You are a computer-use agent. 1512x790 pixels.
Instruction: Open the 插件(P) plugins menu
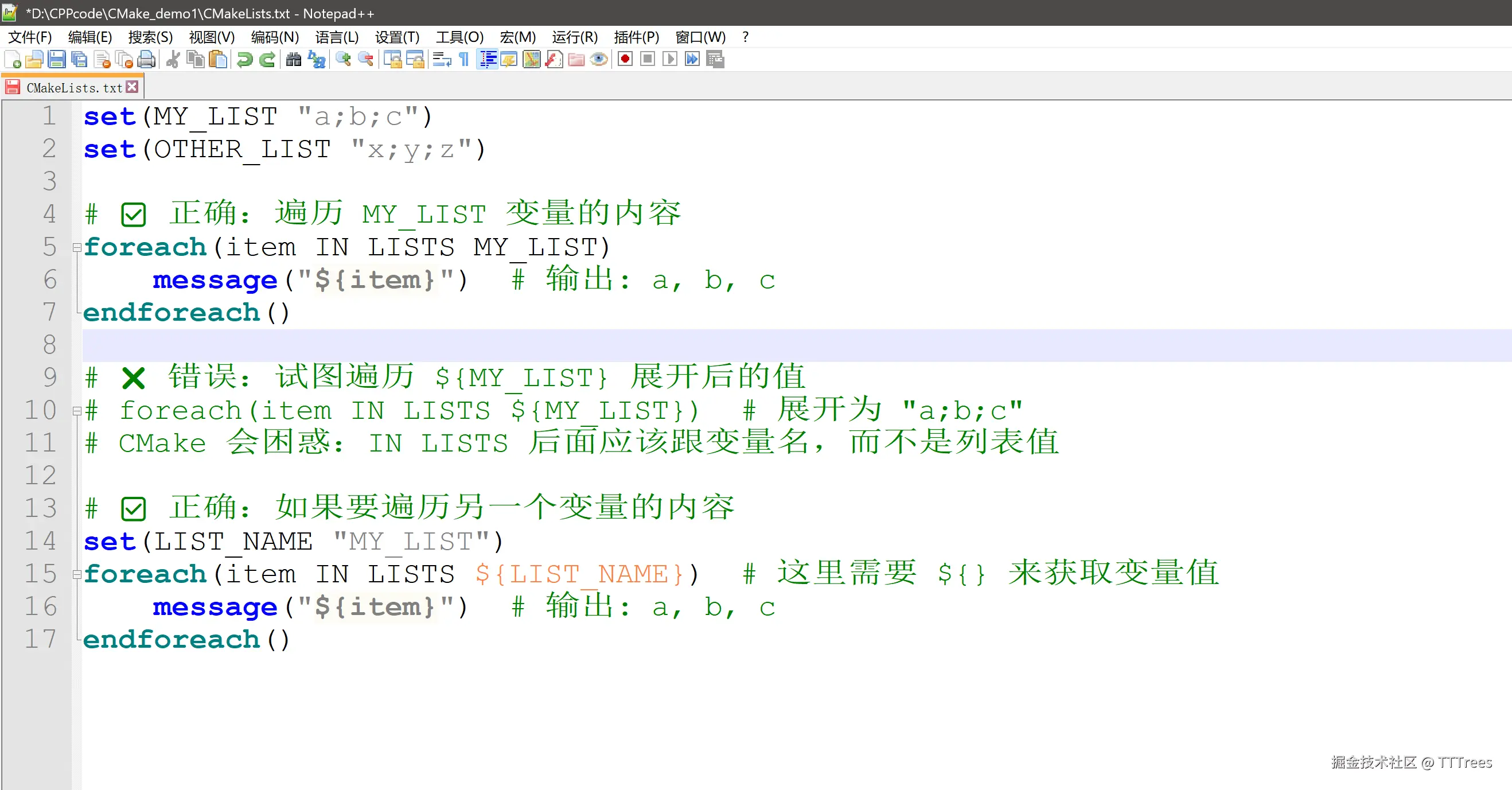[636, 37]
